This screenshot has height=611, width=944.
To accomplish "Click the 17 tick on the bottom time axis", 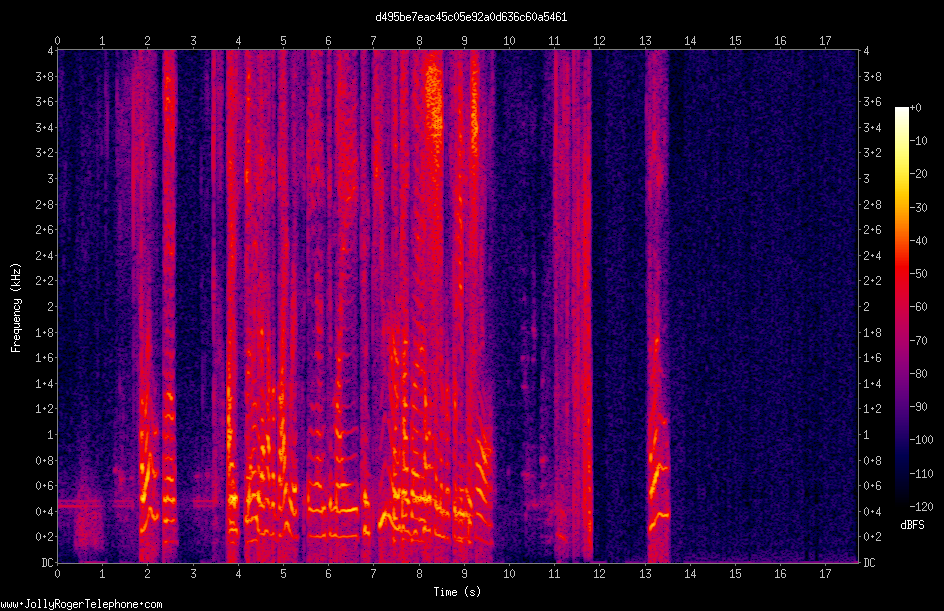I will pos(825,574).
